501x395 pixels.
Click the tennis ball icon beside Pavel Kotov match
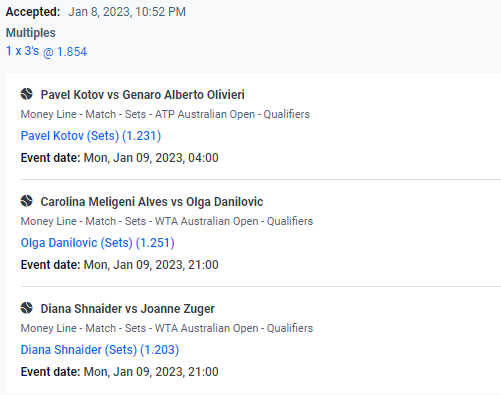(27, 94)
